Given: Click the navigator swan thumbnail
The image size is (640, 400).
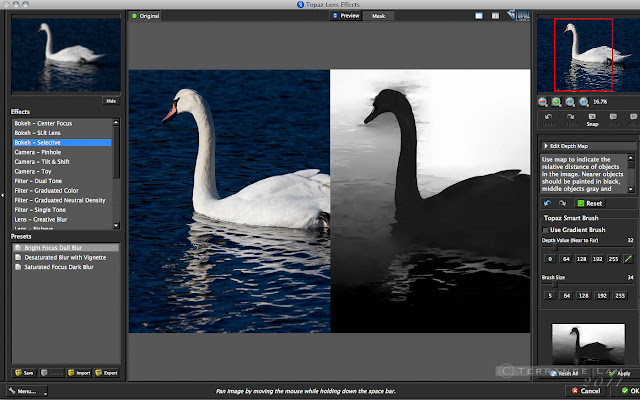Looking at the screenshot, I should pyautogui.click(x=588, y=55).
